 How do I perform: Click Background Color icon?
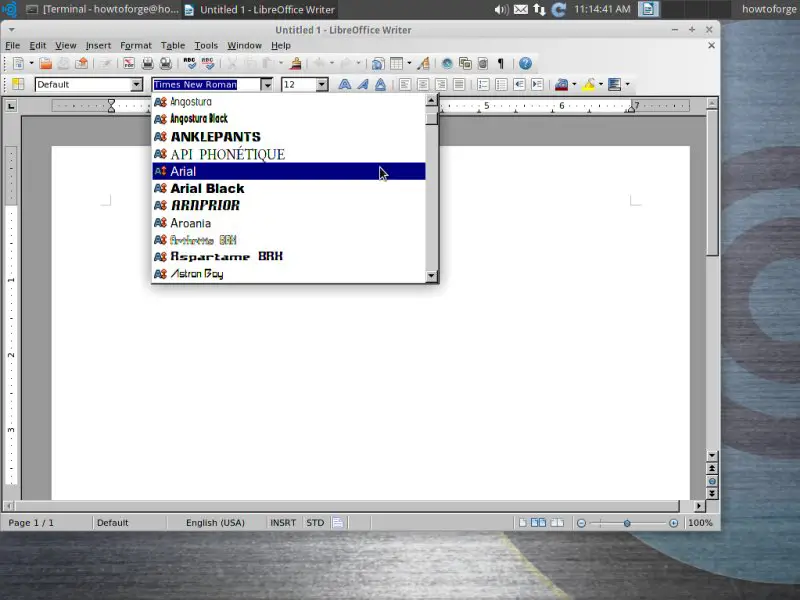coord(614,84)
